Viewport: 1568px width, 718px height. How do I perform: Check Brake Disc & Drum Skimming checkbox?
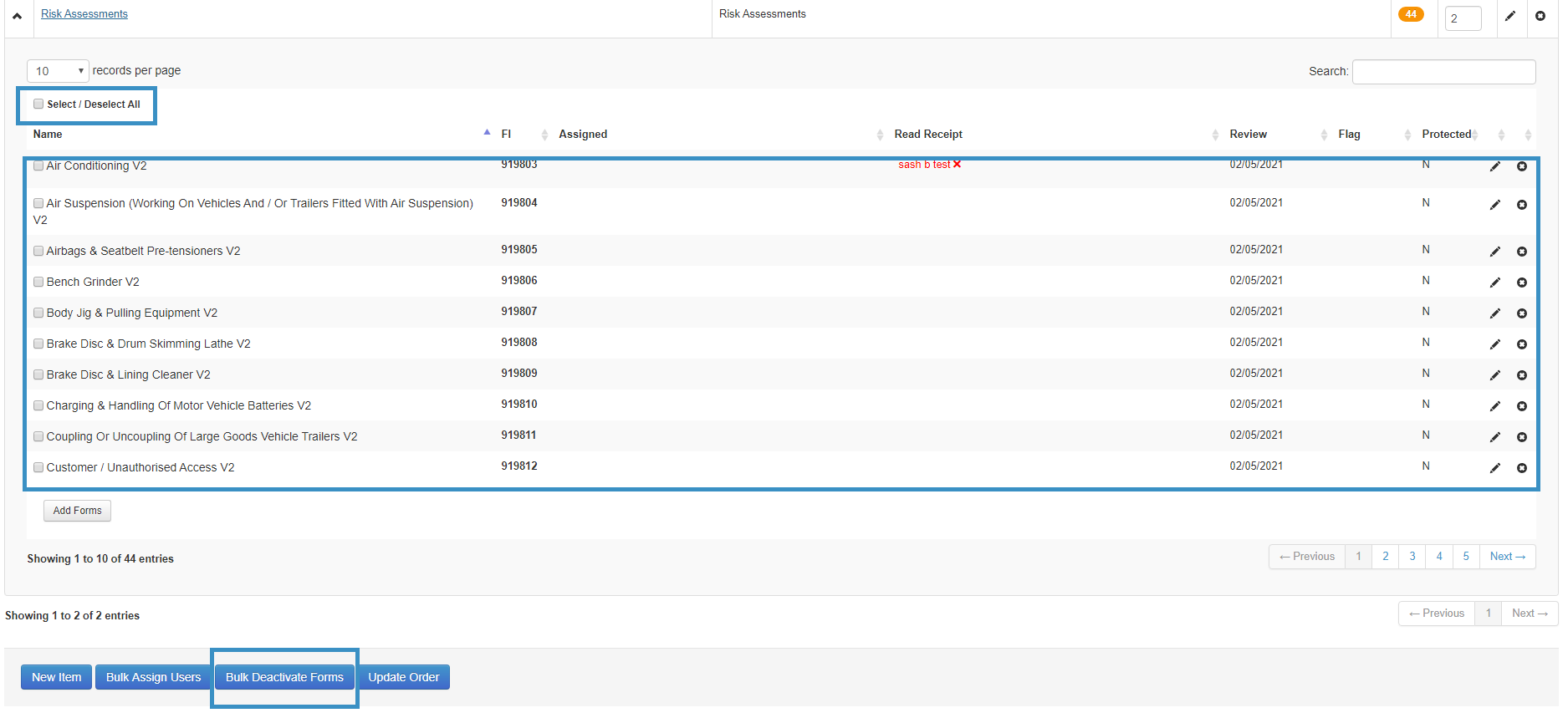tap(38, 344)
